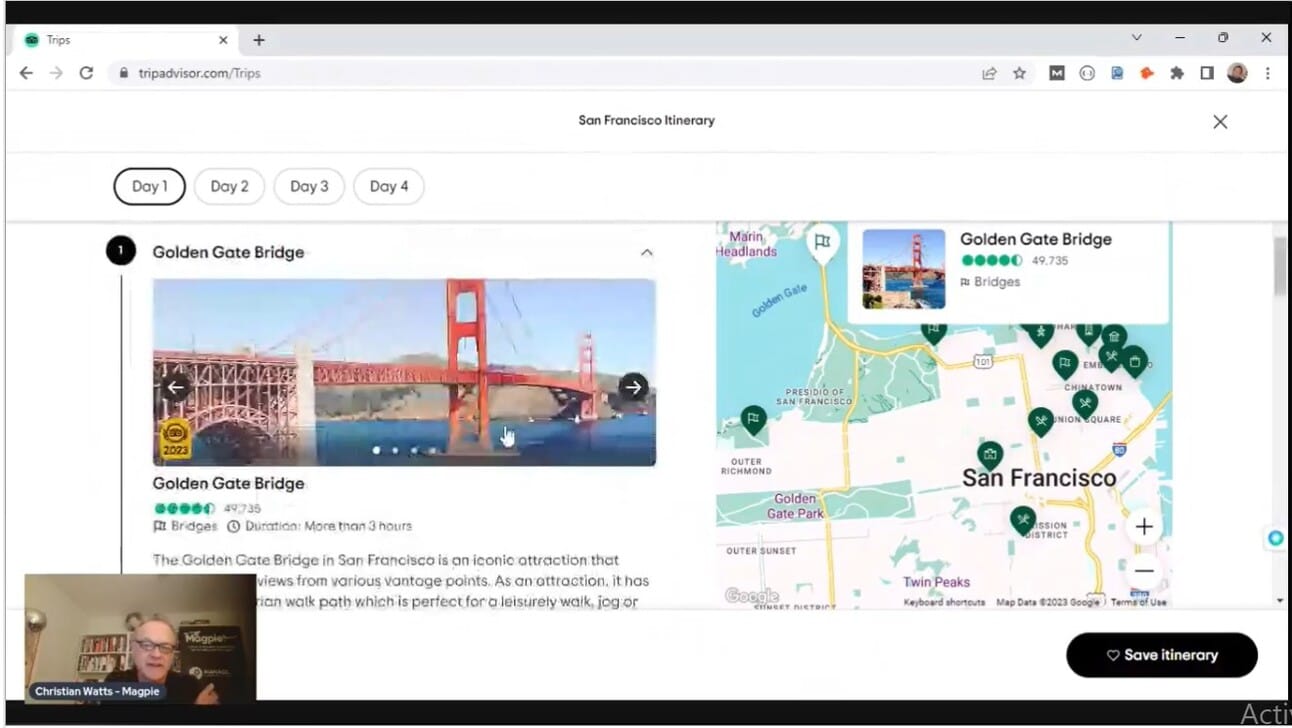Switch to the Day 2 tab
Viewport: 1292px width, 728px height.
pos(229,186)
